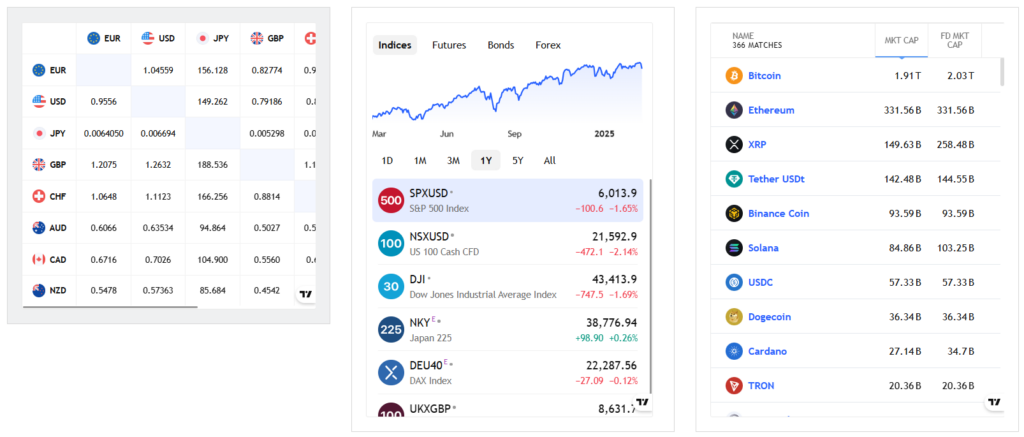Click the DEU40 DAX index icon

click(x=391, y=372)
